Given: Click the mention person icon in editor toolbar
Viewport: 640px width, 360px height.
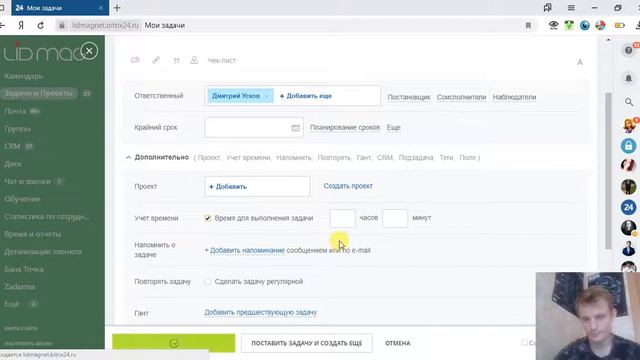Looking at the screenshot, I should tap(194, 60).
